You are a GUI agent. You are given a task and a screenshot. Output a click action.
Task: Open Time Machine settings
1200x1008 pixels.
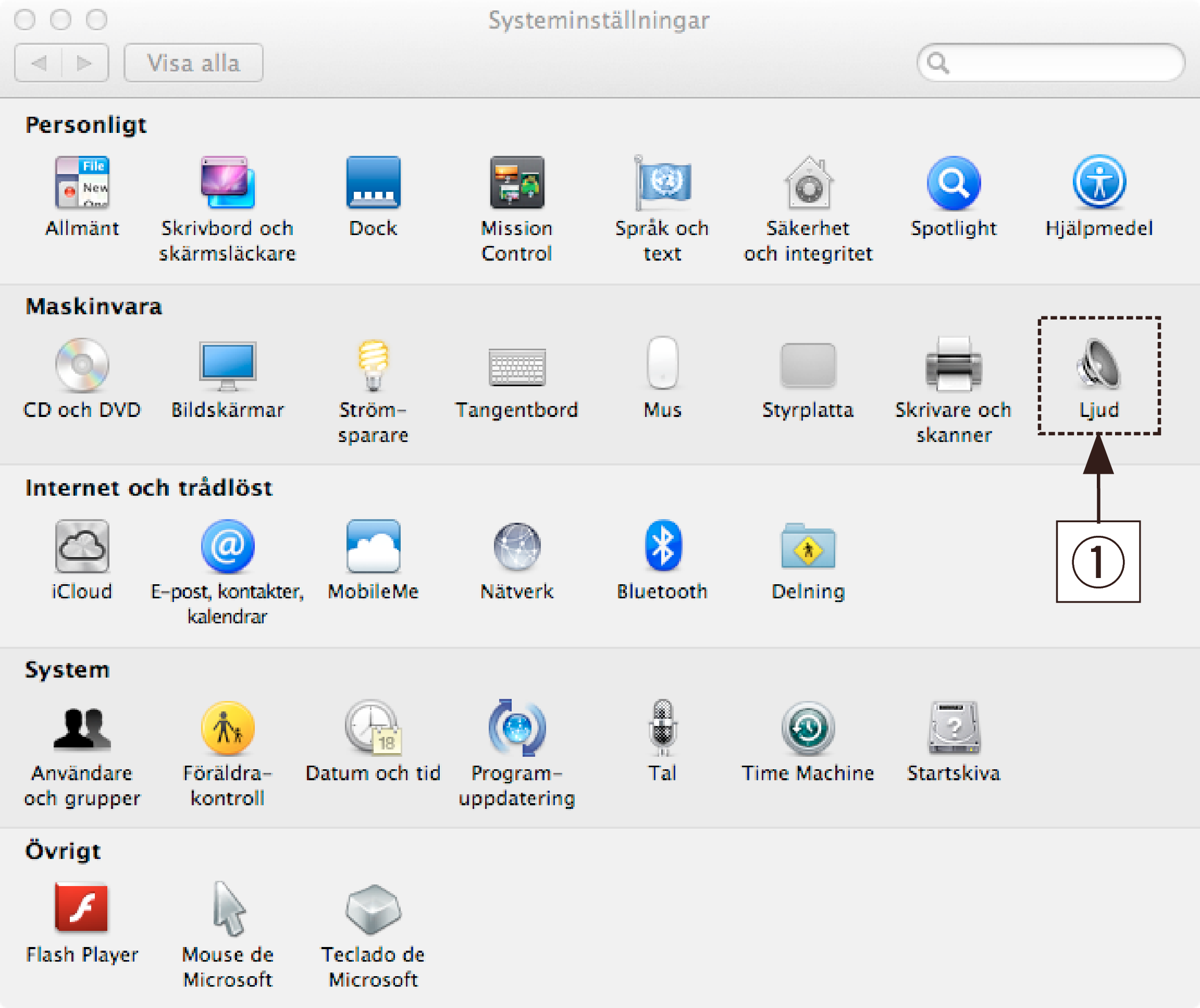808,729
